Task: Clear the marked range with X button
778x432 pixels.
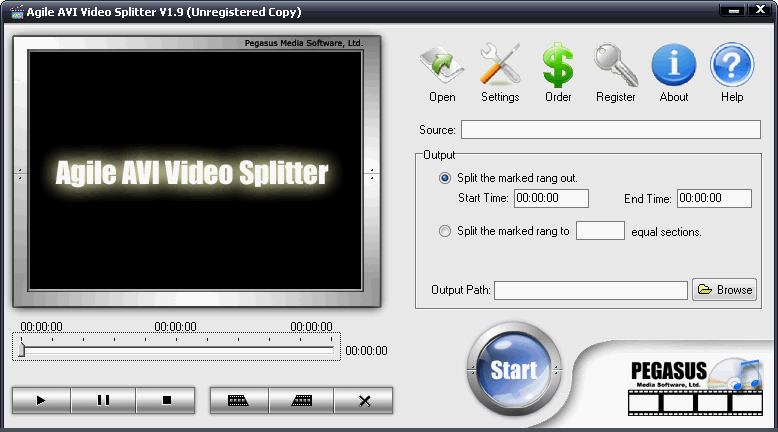Action: pos(364,400)
